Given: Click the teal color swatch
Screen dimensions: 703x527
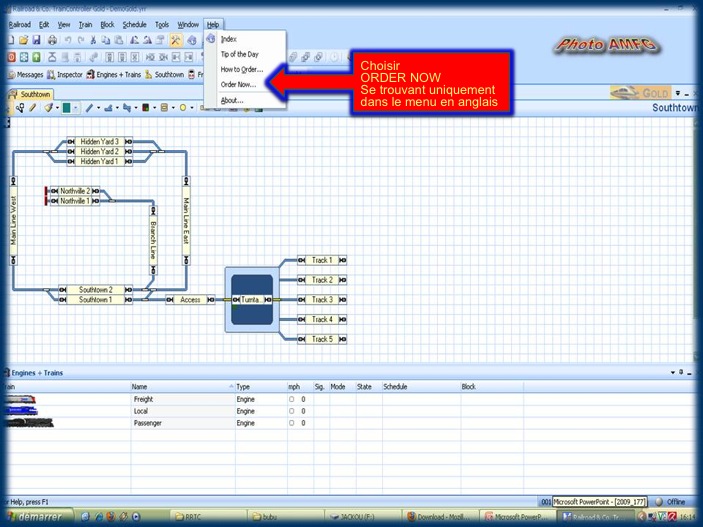Looking at the screenshot, I should pyautogui.click(x=67, y=108).
